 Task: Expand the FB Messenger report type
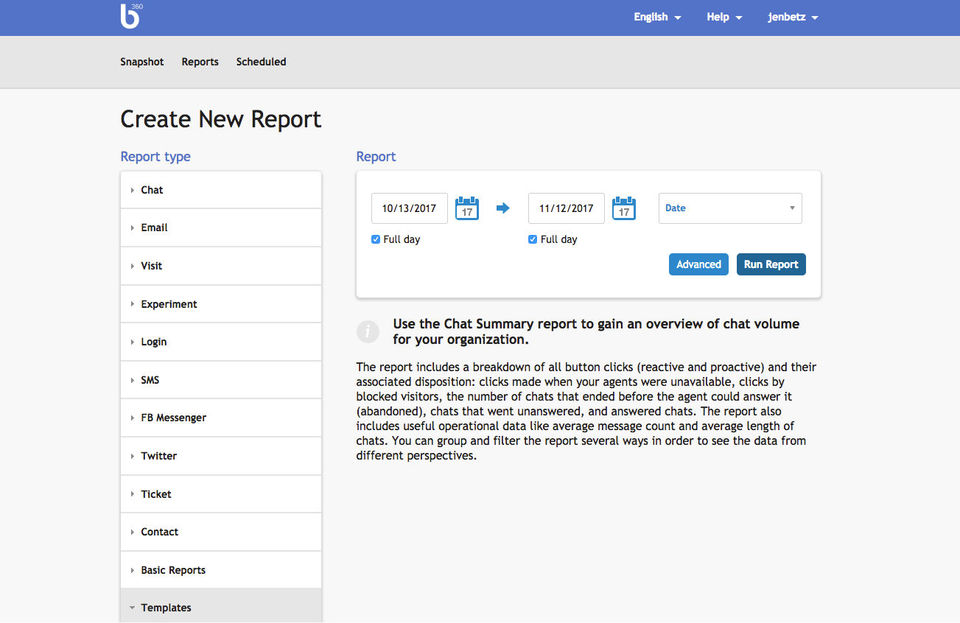(173, 418)
